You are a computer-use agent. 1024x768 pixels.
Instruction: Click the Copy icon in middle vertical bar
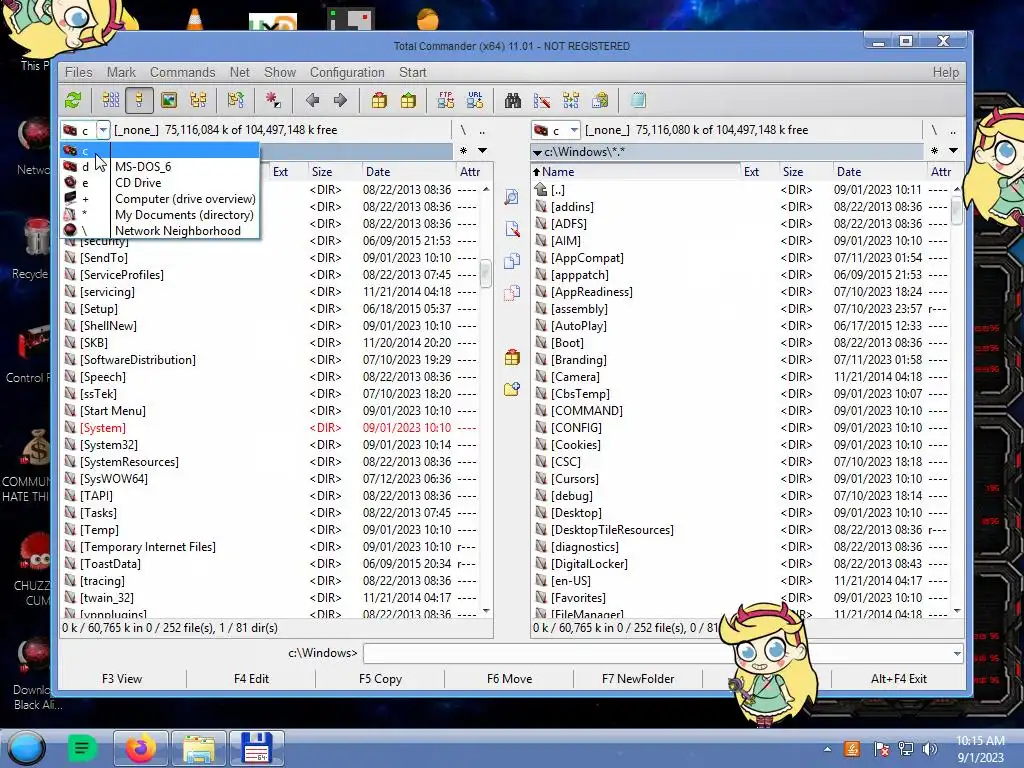(512, 261)
